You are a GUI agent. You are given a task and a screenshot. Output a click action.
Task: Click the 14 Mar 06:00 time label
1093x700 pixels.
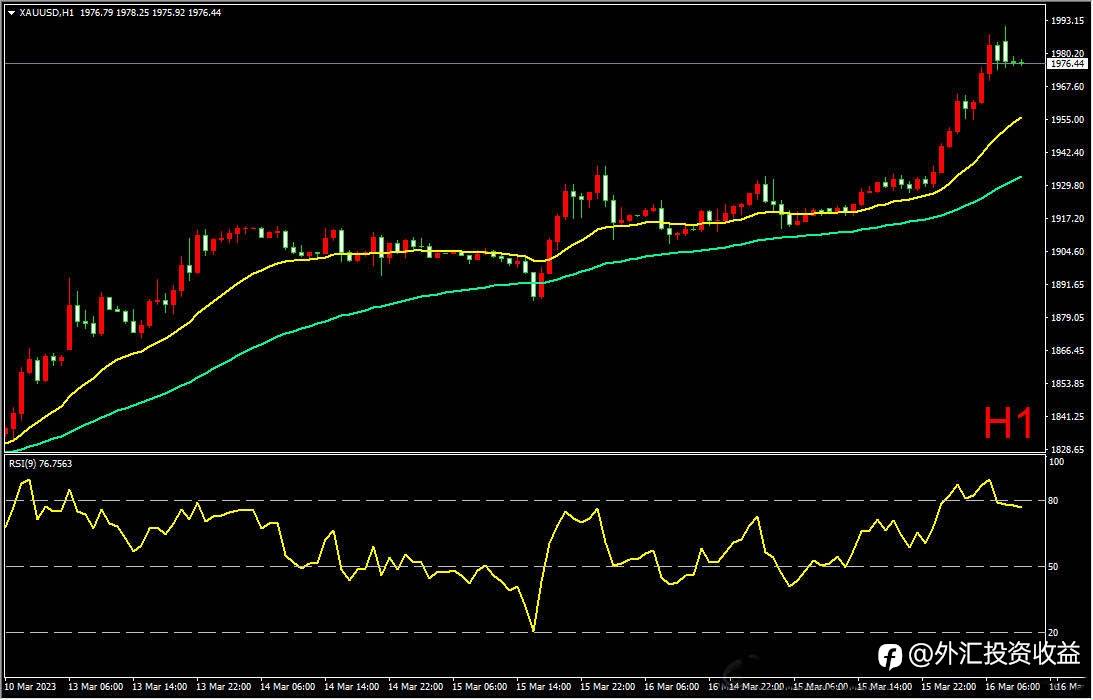pyautogui.click(x=290, y=686)
